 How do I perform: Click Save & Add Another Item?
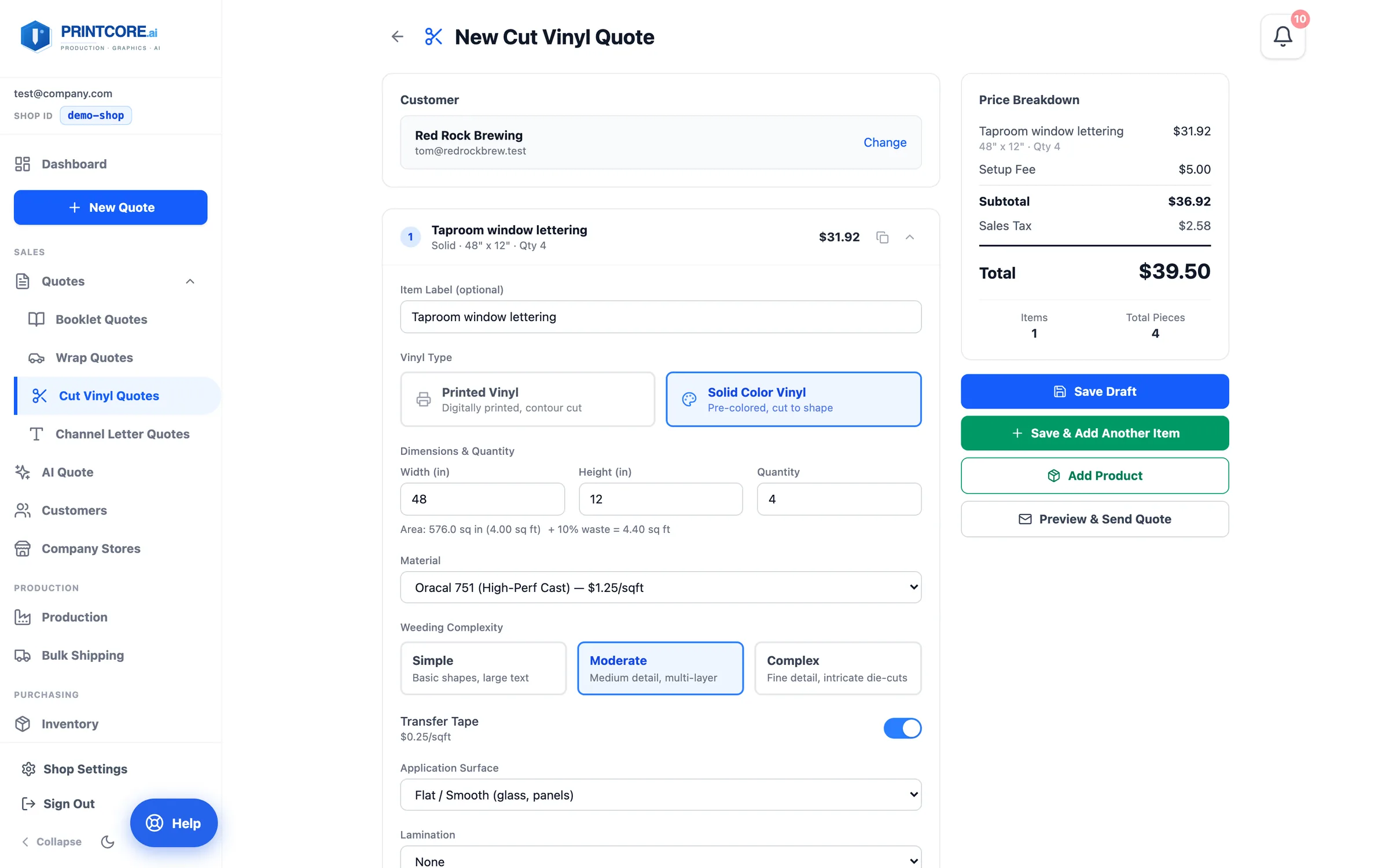[1094, 433]
